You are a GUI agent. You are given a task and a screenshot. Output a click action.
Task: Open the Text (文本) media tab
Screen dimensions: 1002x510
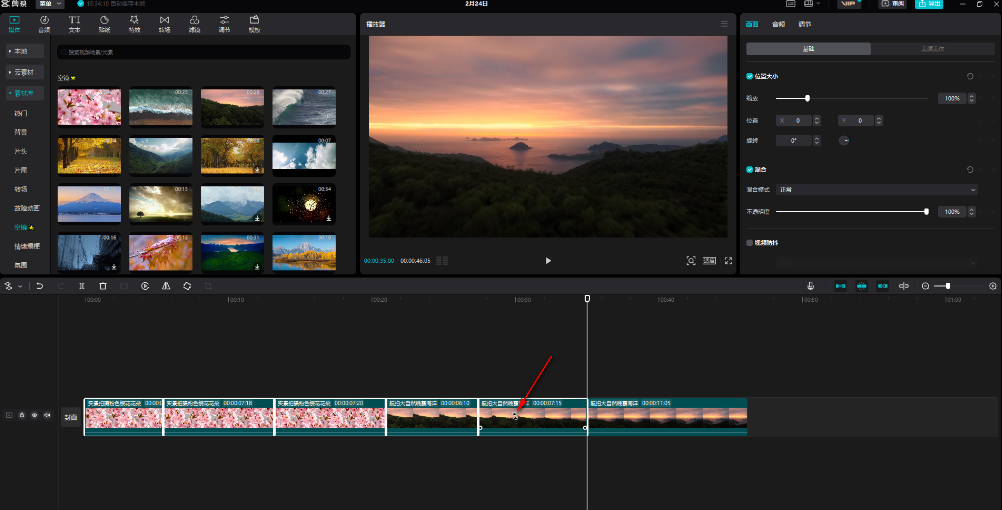[75, 23]
